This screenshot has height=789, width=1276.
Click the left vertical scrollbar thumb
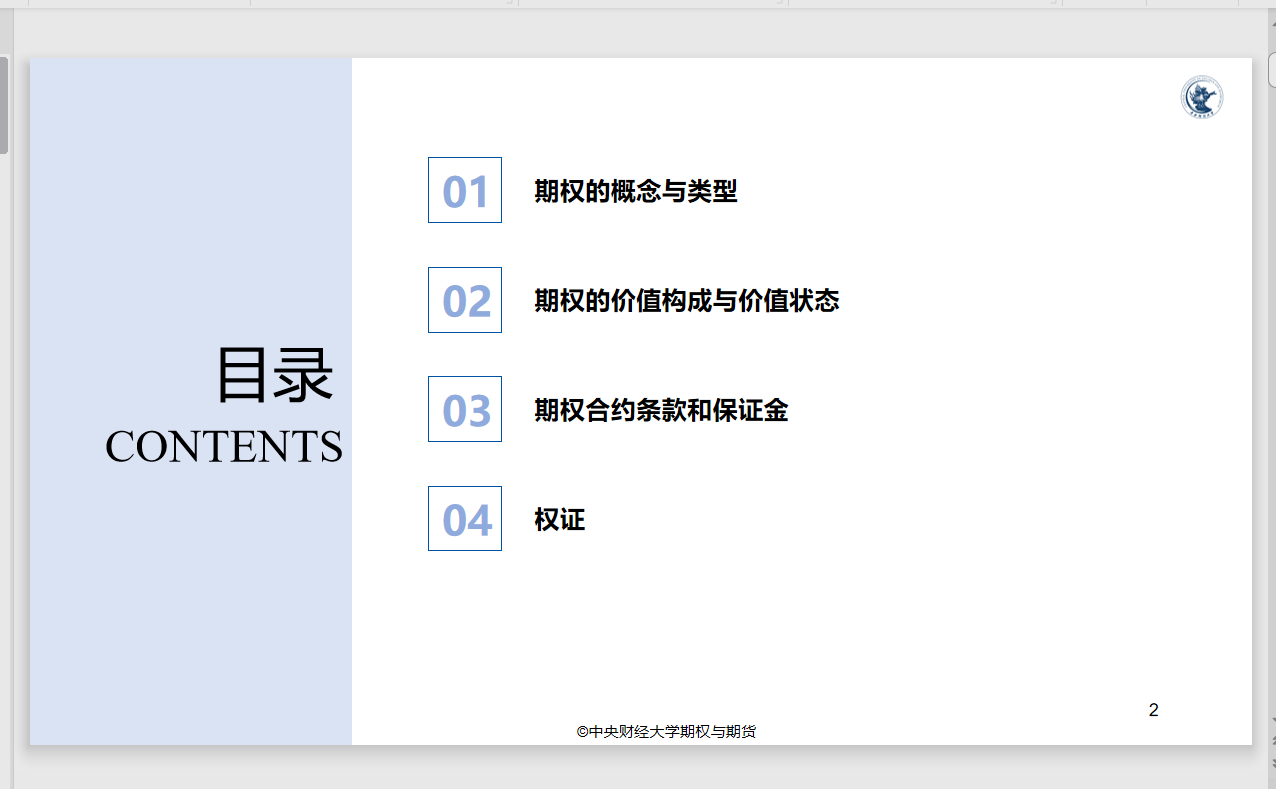pyautogui.click(x=4, y=105)
